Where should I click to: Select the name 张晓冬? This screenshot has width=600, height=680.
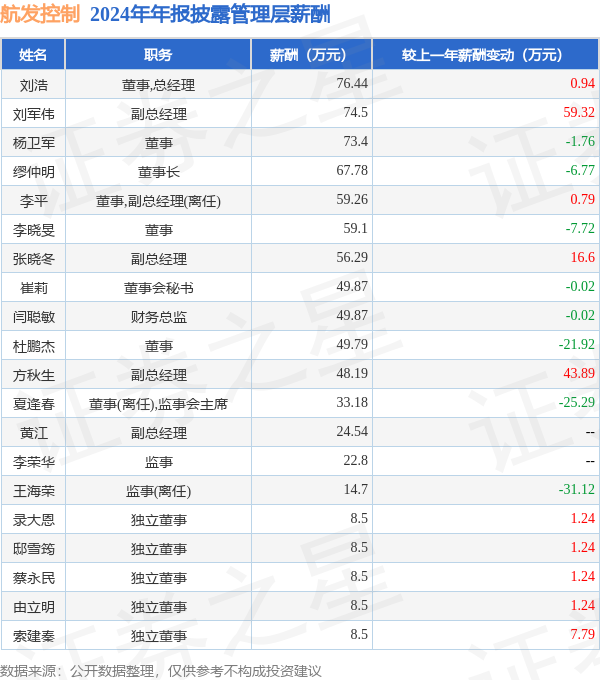34,259
